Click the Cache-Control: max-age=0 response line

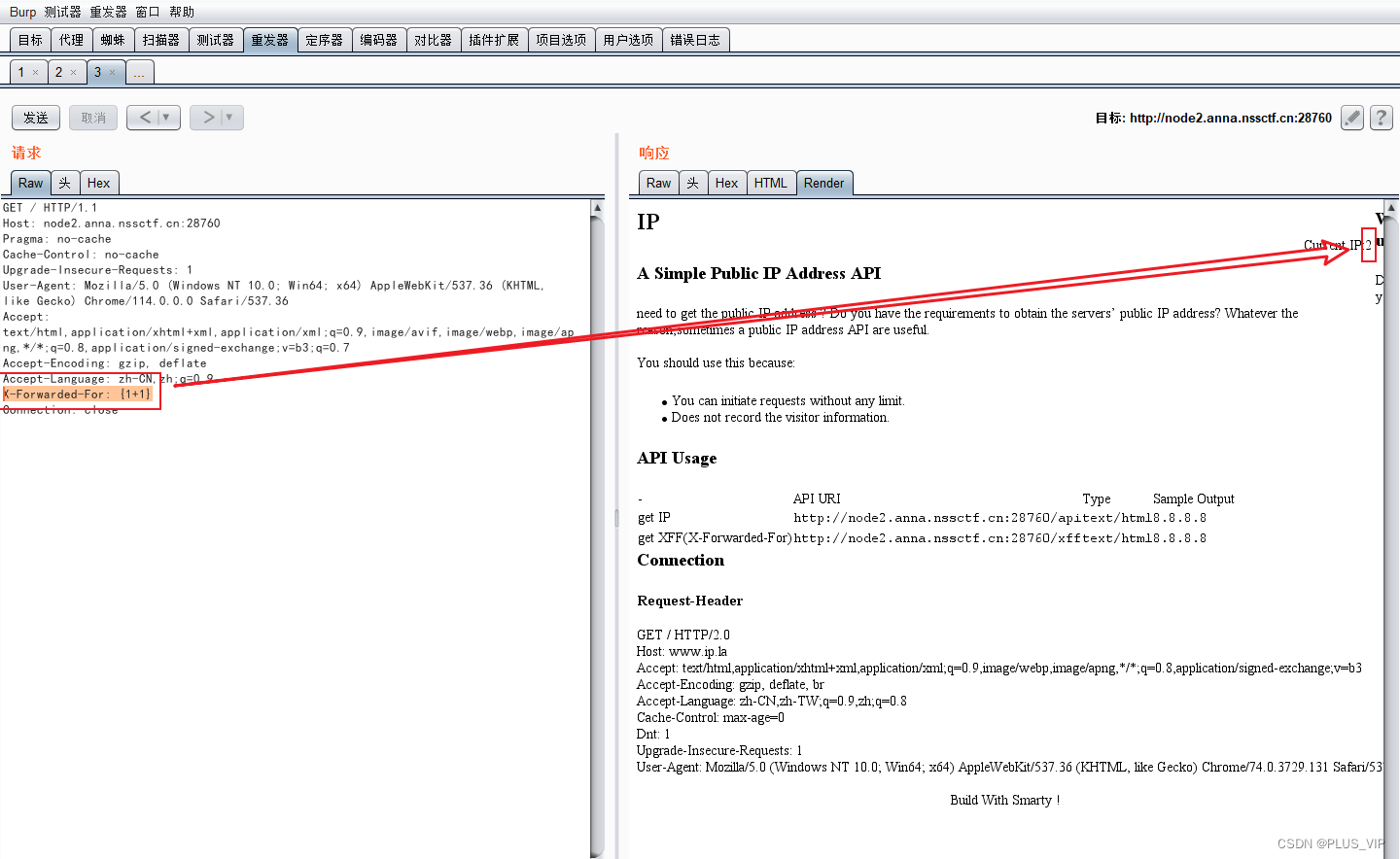(711, 717)
